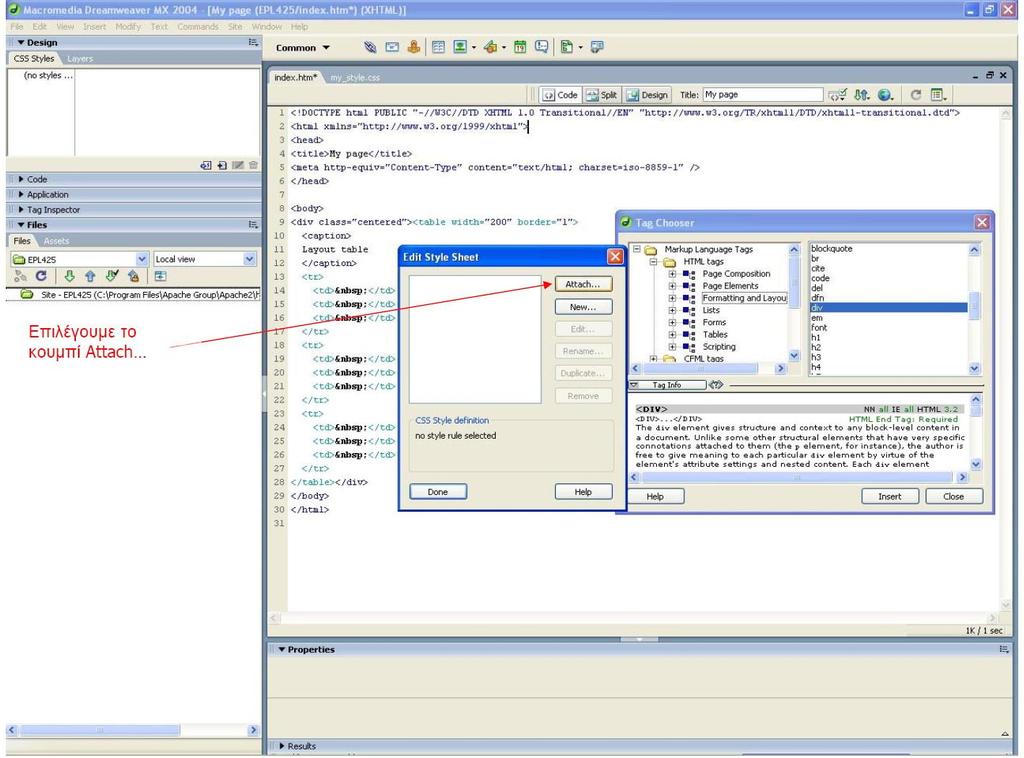The image size is (1024, 758).
Task: Insert an email link from the toolbar
Action: pyautogui.click(x=392, y=47)
